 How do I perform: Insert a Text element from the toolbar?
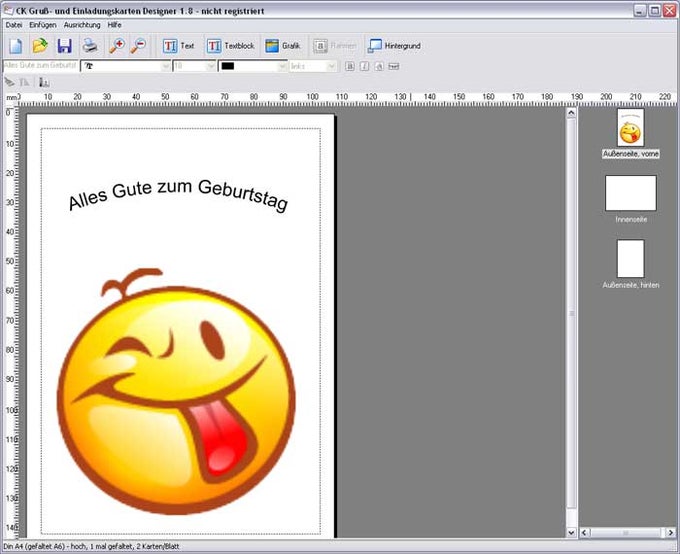(179, 46)
